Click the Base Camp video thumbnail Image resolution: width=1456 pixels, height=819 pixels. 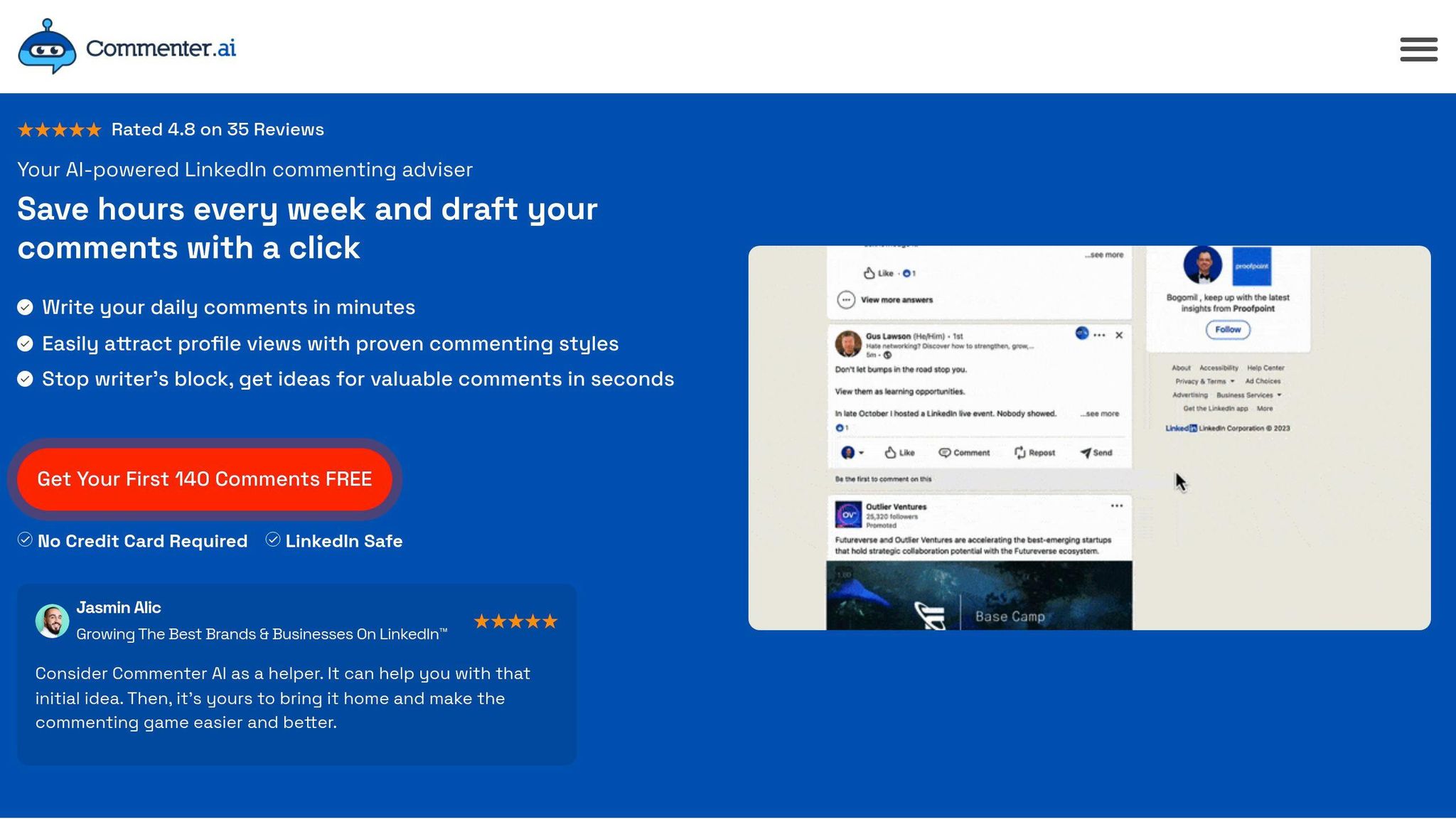coord(979,596)
